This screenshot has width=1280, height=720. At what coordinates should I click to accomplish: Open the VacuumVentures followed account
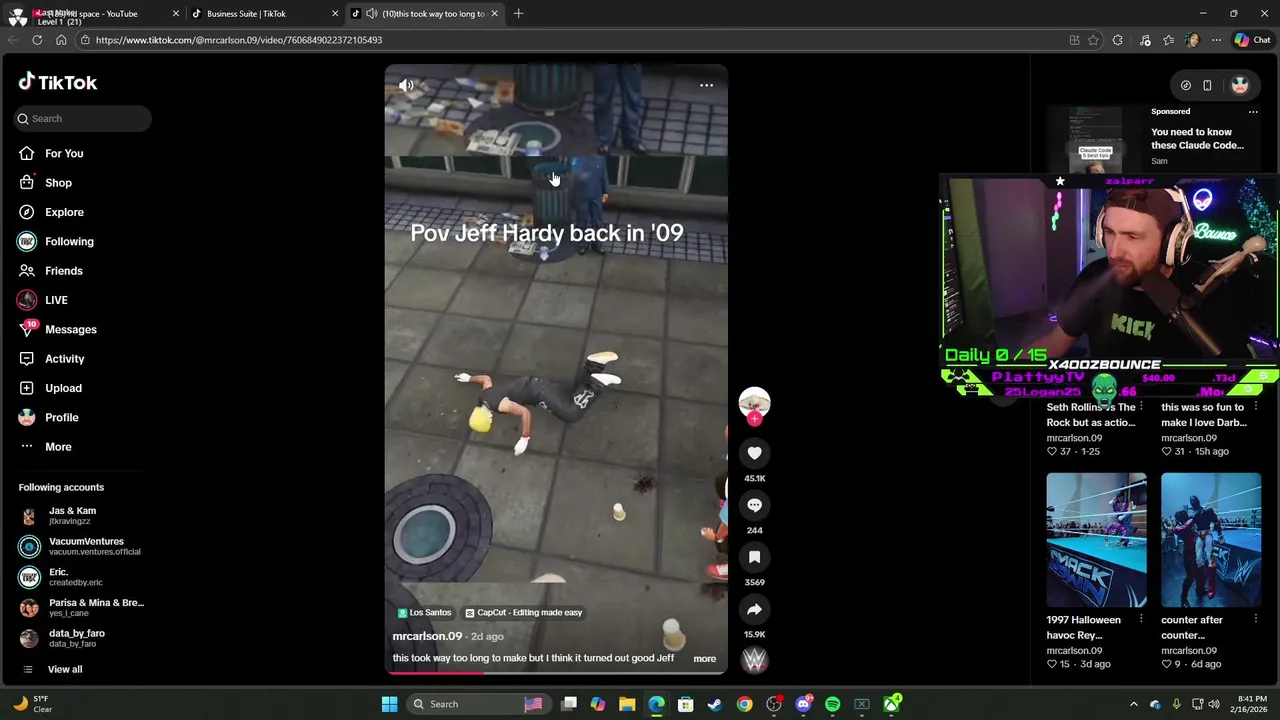click(x=84, y=546)
